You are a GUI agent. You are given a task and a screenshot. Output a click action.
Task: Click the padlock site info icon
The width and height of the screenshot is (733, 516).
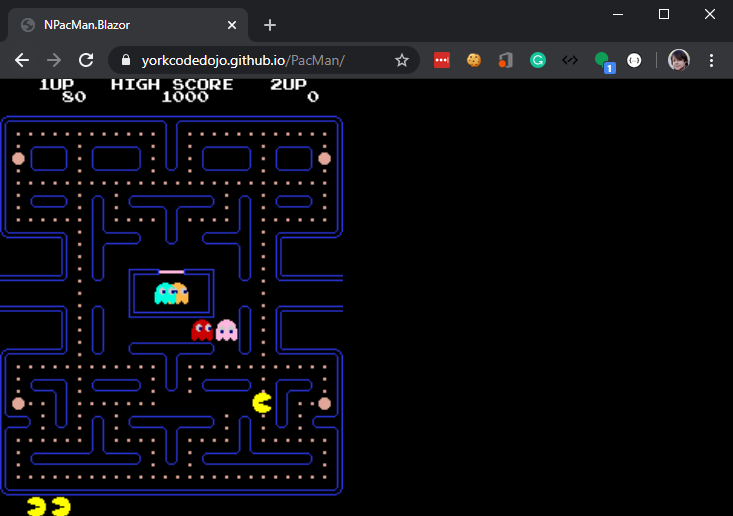pyautogui.click(x=126, y=60)
